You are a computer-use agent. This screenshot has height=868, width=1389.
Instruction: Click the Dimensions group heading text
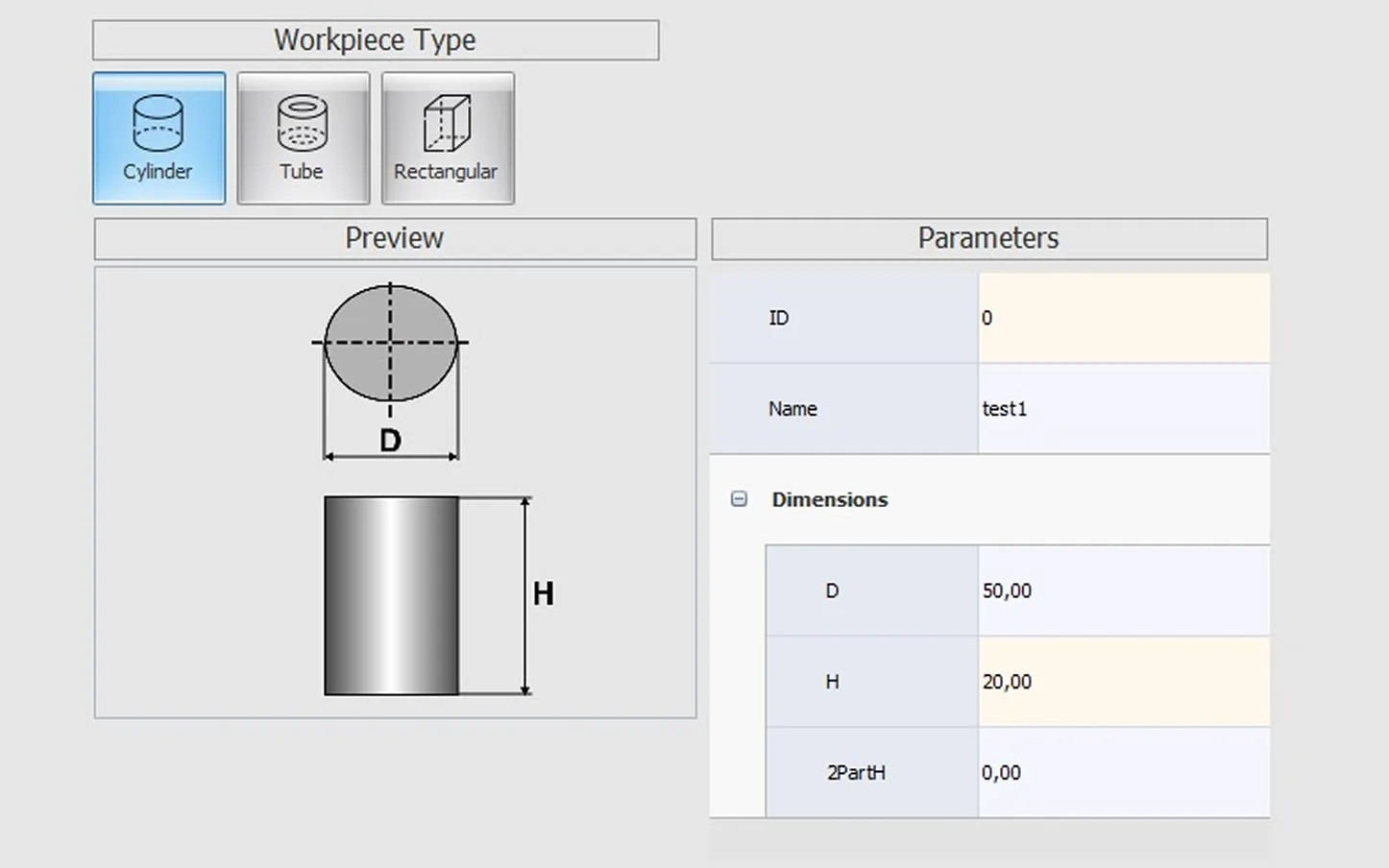[830, 499]
